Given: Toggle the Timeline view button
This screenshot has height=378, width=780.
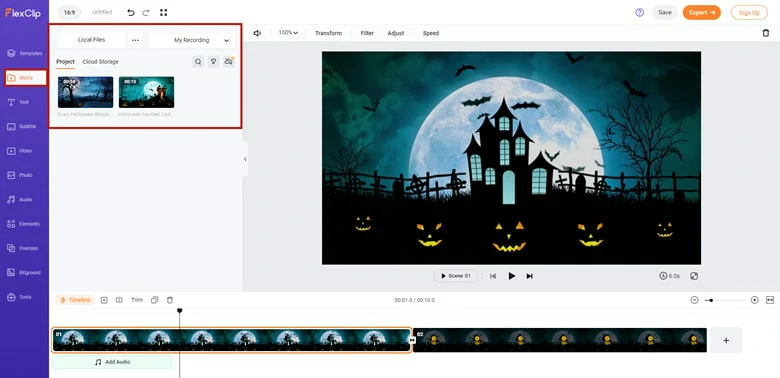Looking at the screenshot, I should (x=75, y=300).
